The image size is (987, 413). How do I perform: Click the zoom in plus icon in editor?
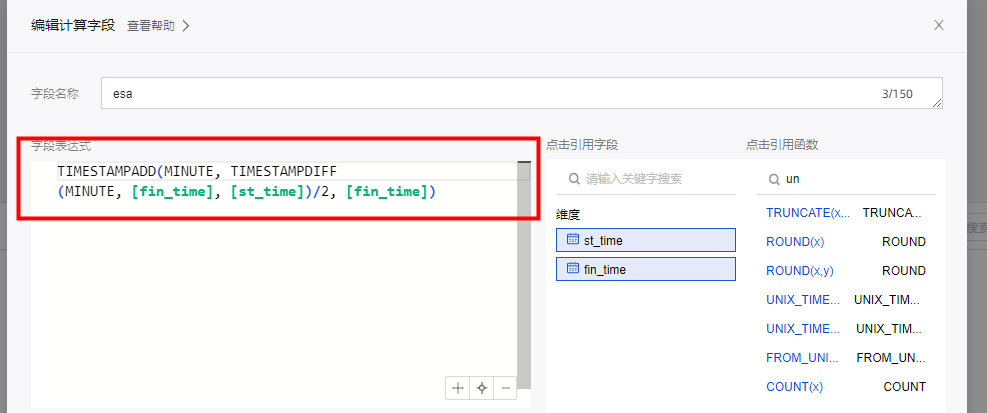pos(458,388)
